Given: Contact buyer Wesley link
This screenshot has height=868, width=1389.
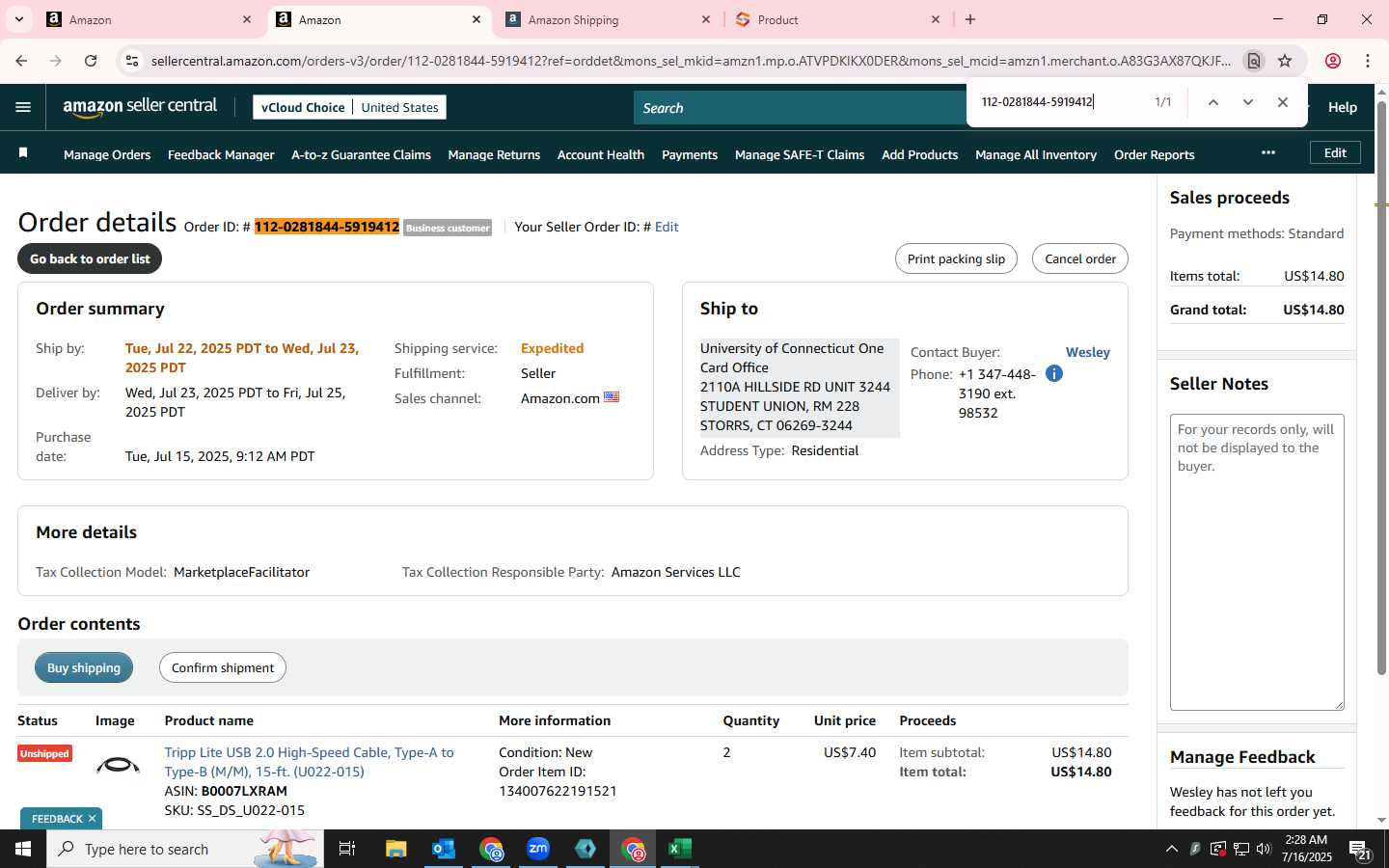Looking at the screenshot, I should [x=1087, y=352].
